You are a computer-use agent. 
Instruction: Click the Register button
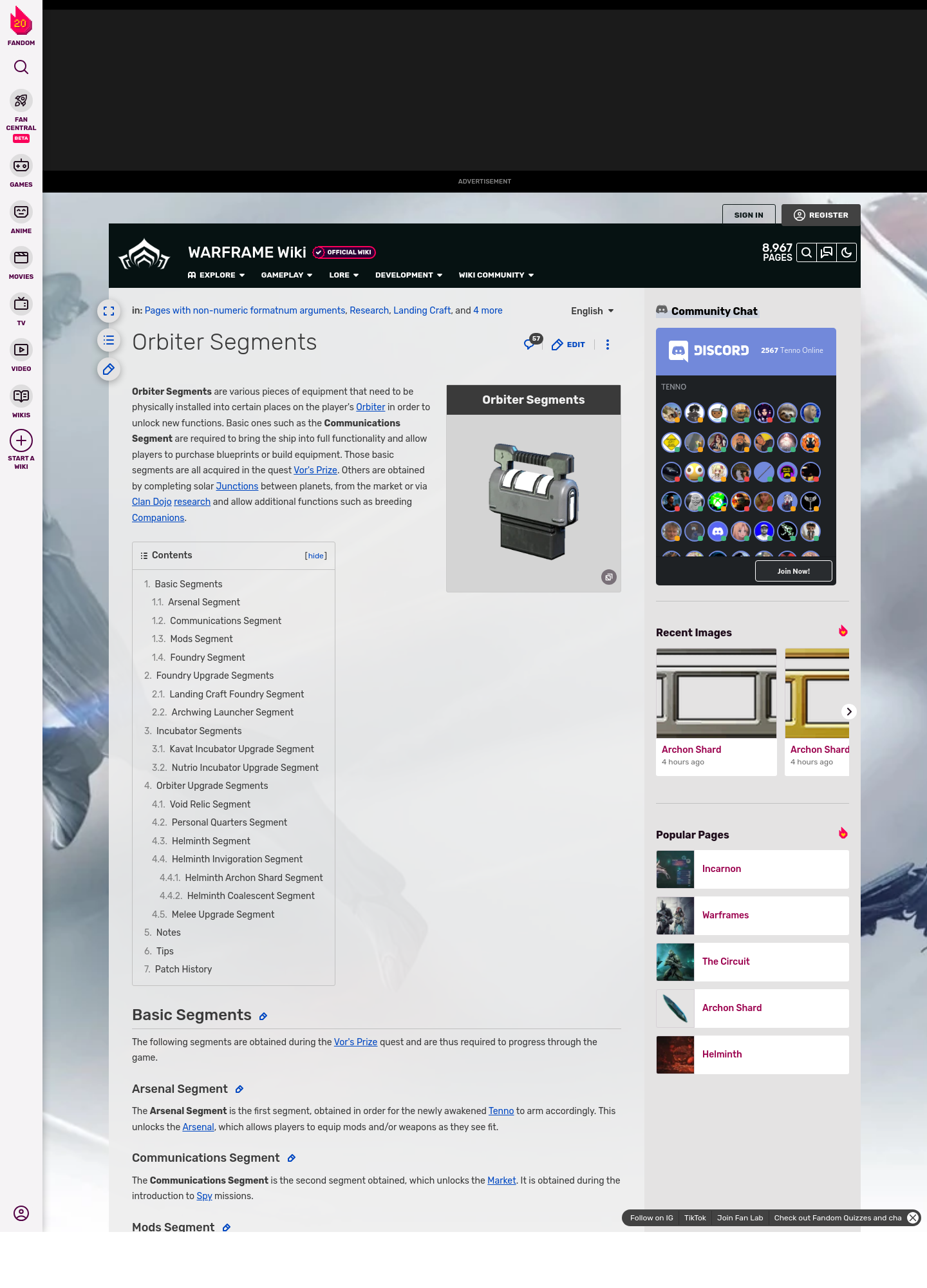pyautogui.click(x=821, y=215)
